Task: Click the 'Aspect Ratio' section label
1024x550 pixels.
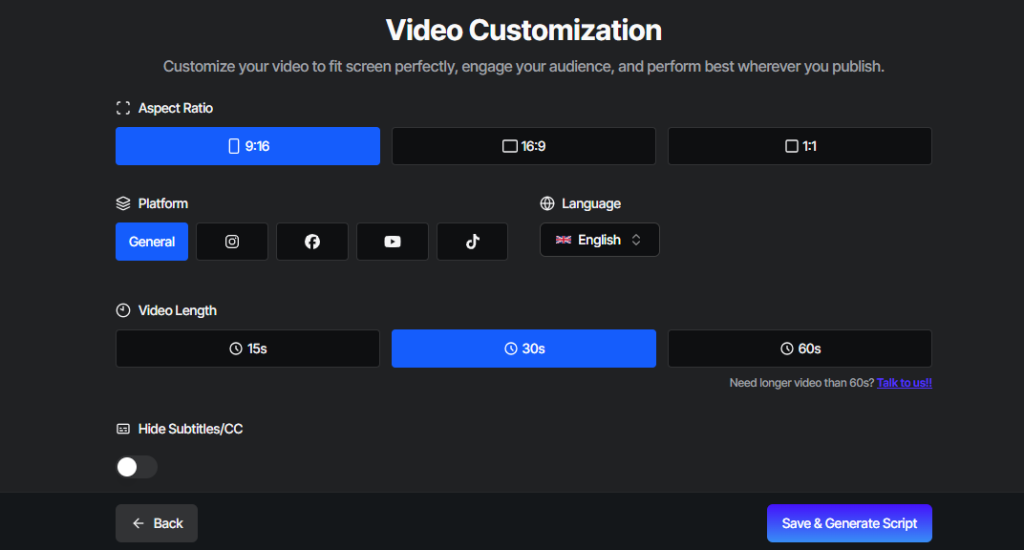Action: [175, 108]
